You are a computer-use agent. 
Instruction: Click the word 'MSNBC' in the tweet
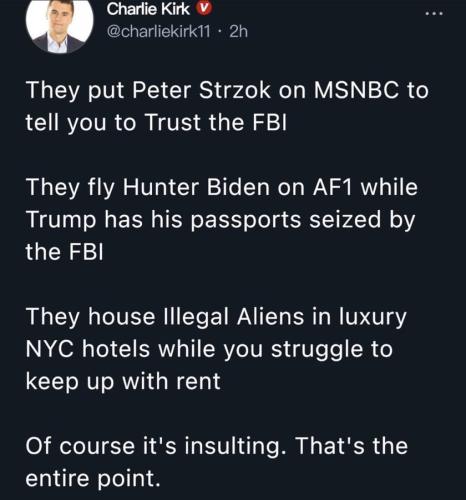(356, 90)
